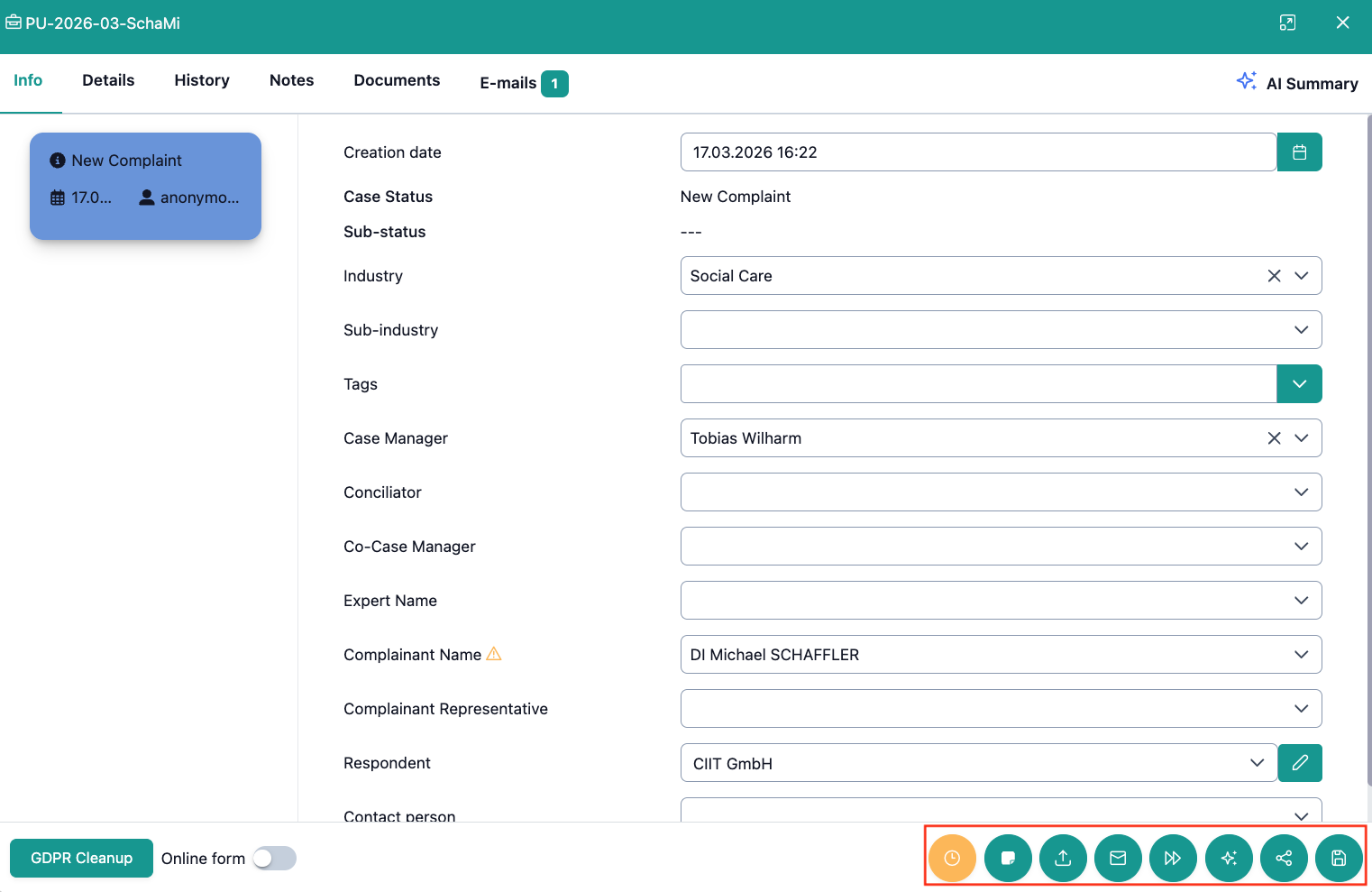
Task: Select the New Complaint status card
Action: click(145, 186)
